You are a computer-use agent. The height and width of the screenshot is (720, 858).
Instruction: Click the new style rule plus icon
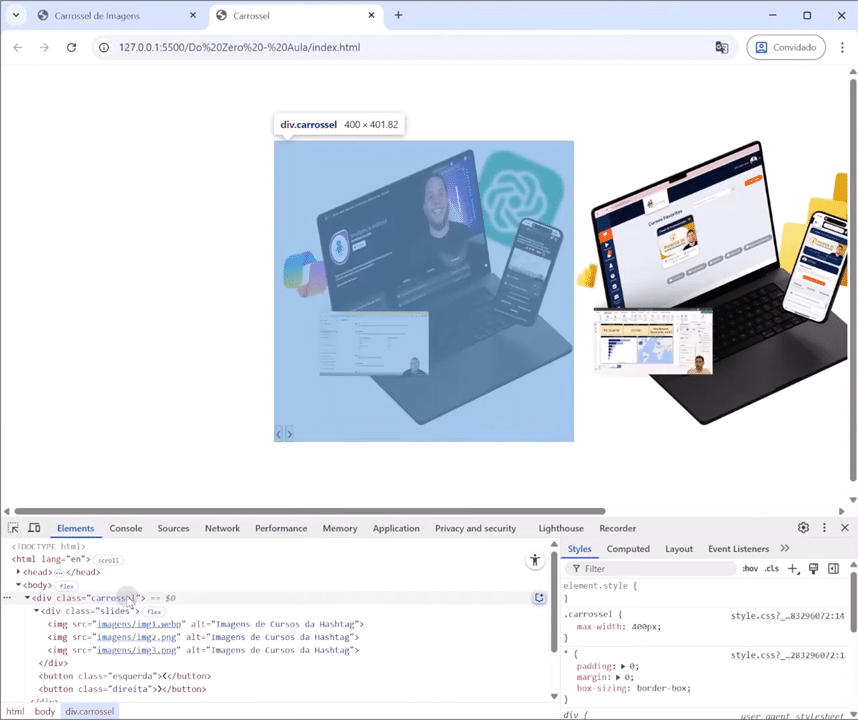(792, 568)
